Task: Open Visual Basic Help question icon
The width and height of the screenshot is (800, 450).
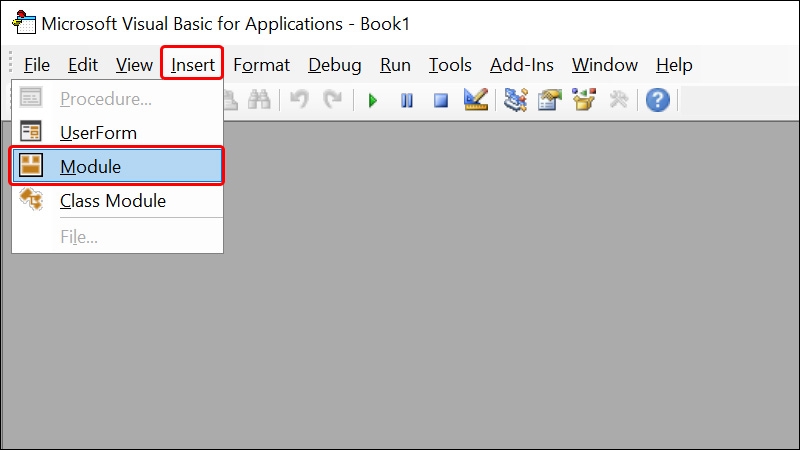Action: (x=658, y=100)
